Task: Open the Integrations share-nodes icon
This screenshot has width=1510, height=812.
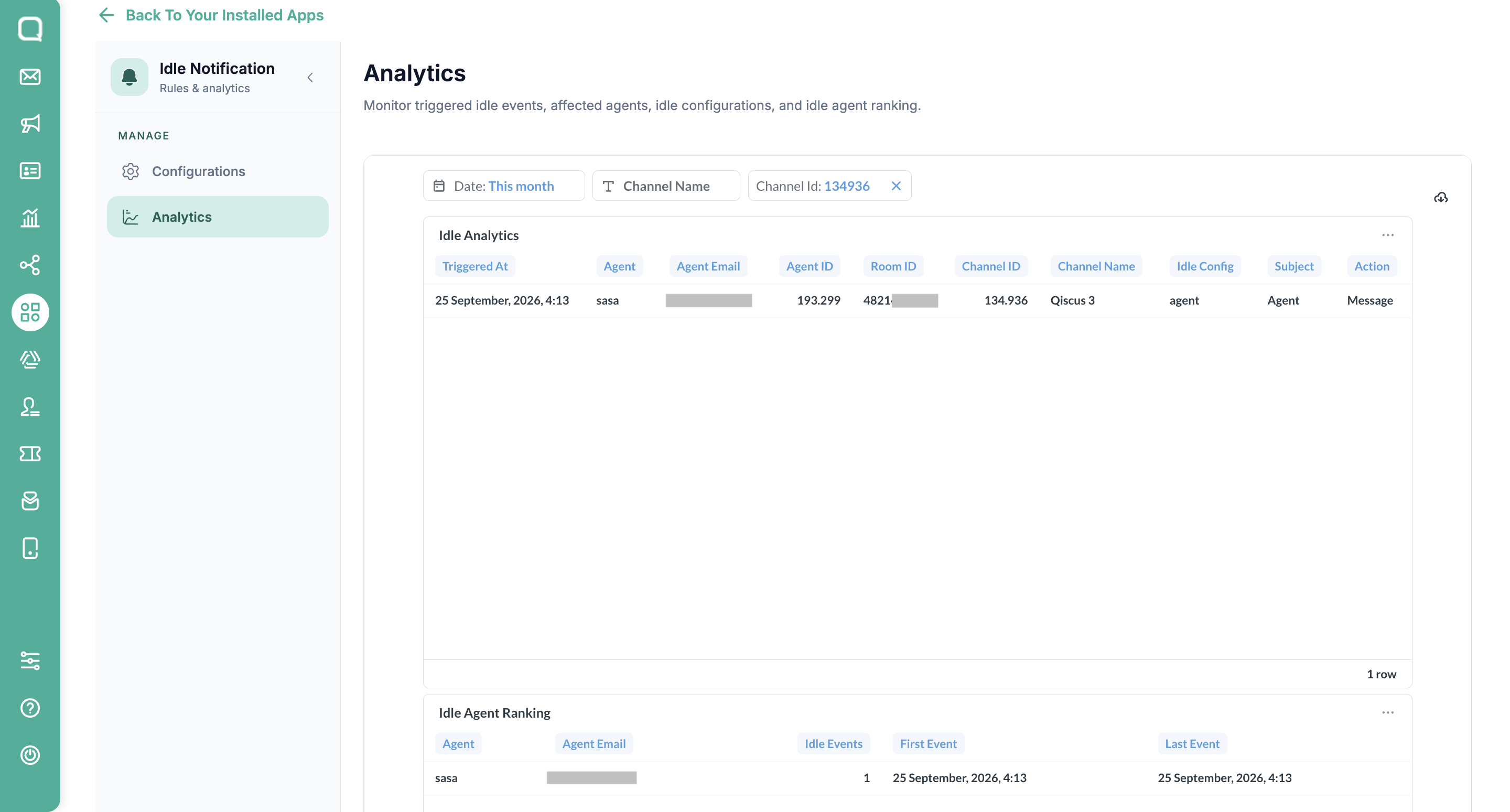Action: [x=30, y=265]
